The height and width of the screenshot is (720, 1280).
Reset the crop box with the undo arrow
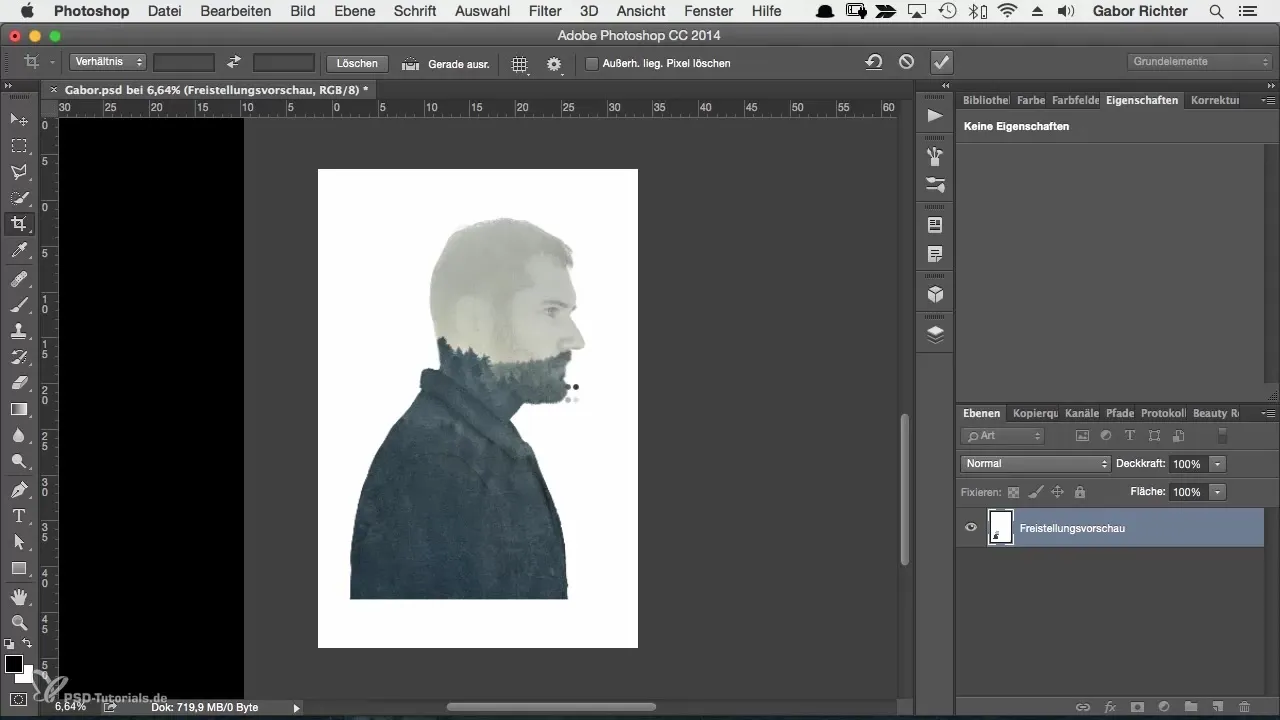pyautogui.click(x=874, y=62)
